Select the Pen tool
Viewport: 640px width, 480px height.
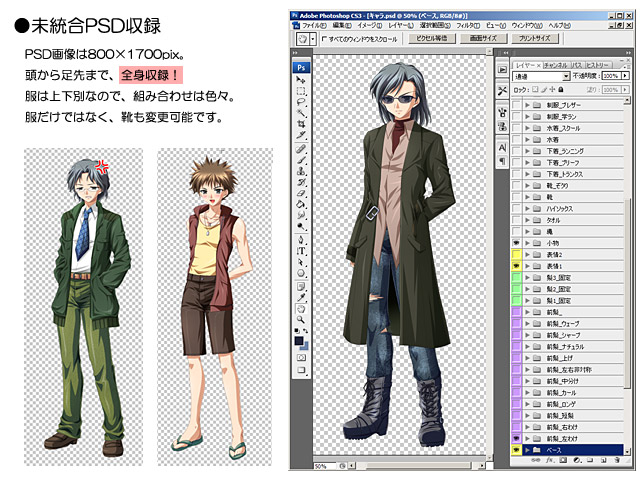point(301,240)
